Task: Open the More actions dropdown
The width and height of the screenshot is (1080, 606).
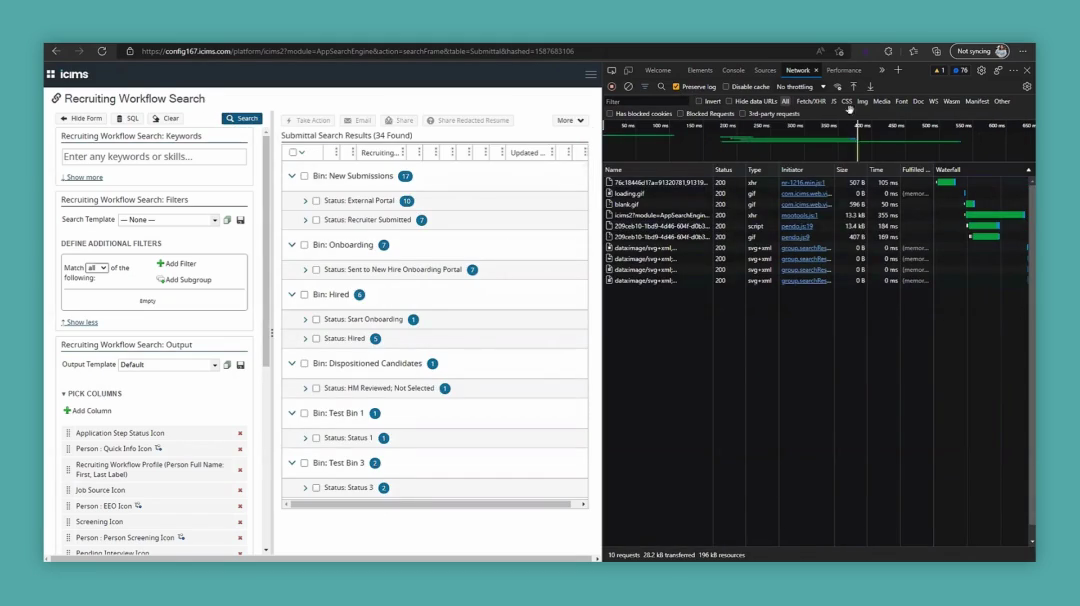Action: [x=570, y=121]
